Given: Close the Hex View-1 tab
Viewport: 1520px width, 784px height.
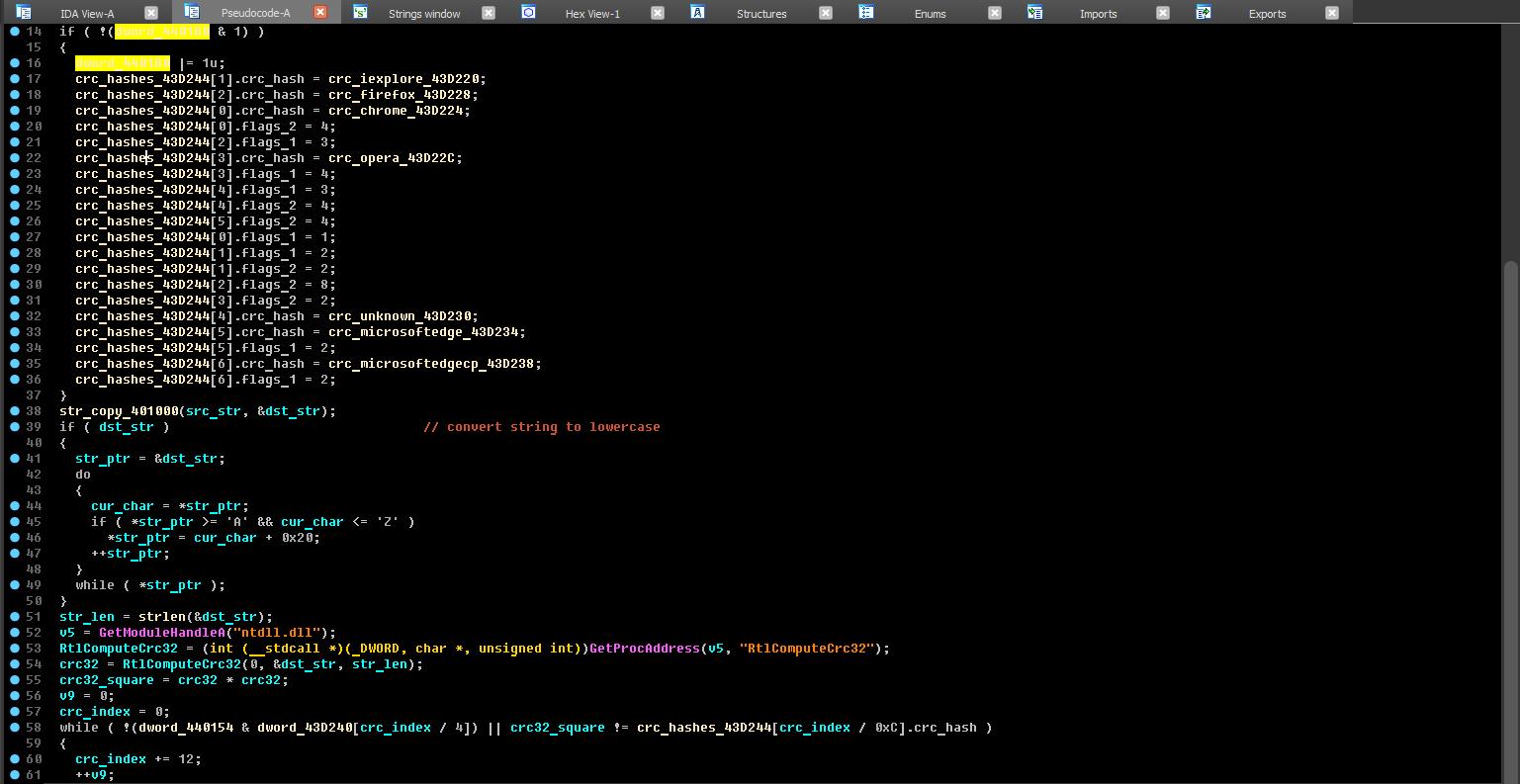Looking at the screenshot, I should coord(658,13).
